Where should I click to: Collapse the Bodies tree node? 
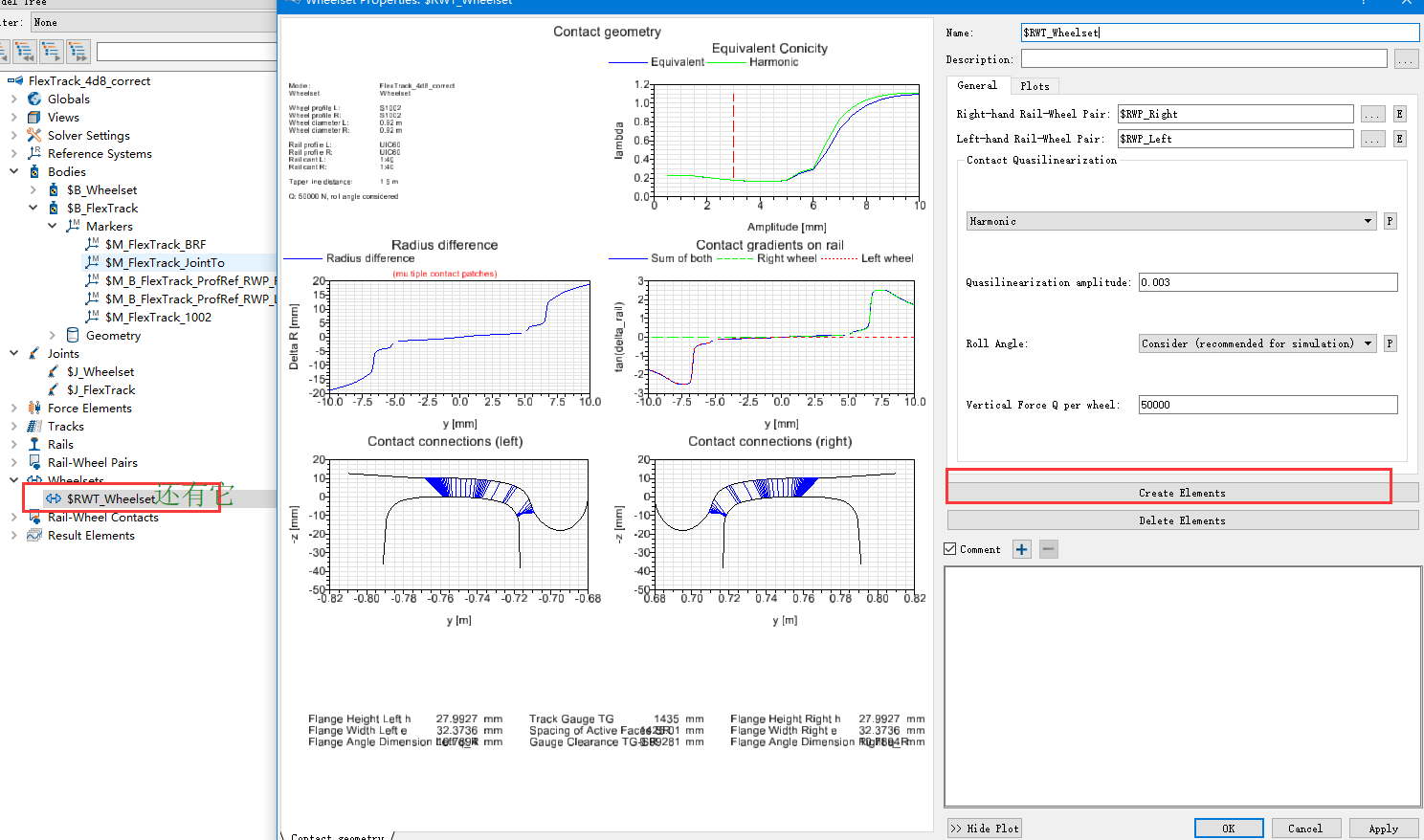[13, 172]
